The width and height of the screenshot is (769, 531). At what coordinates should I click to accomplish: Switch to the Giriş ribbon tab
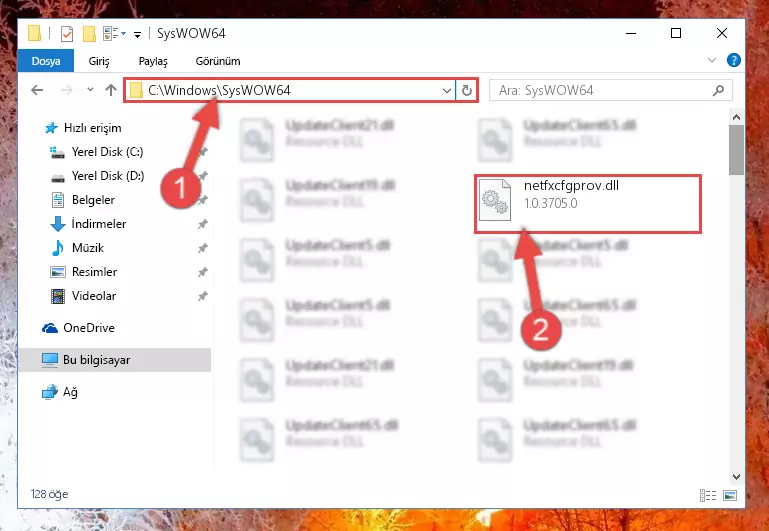tap(99, 61)
